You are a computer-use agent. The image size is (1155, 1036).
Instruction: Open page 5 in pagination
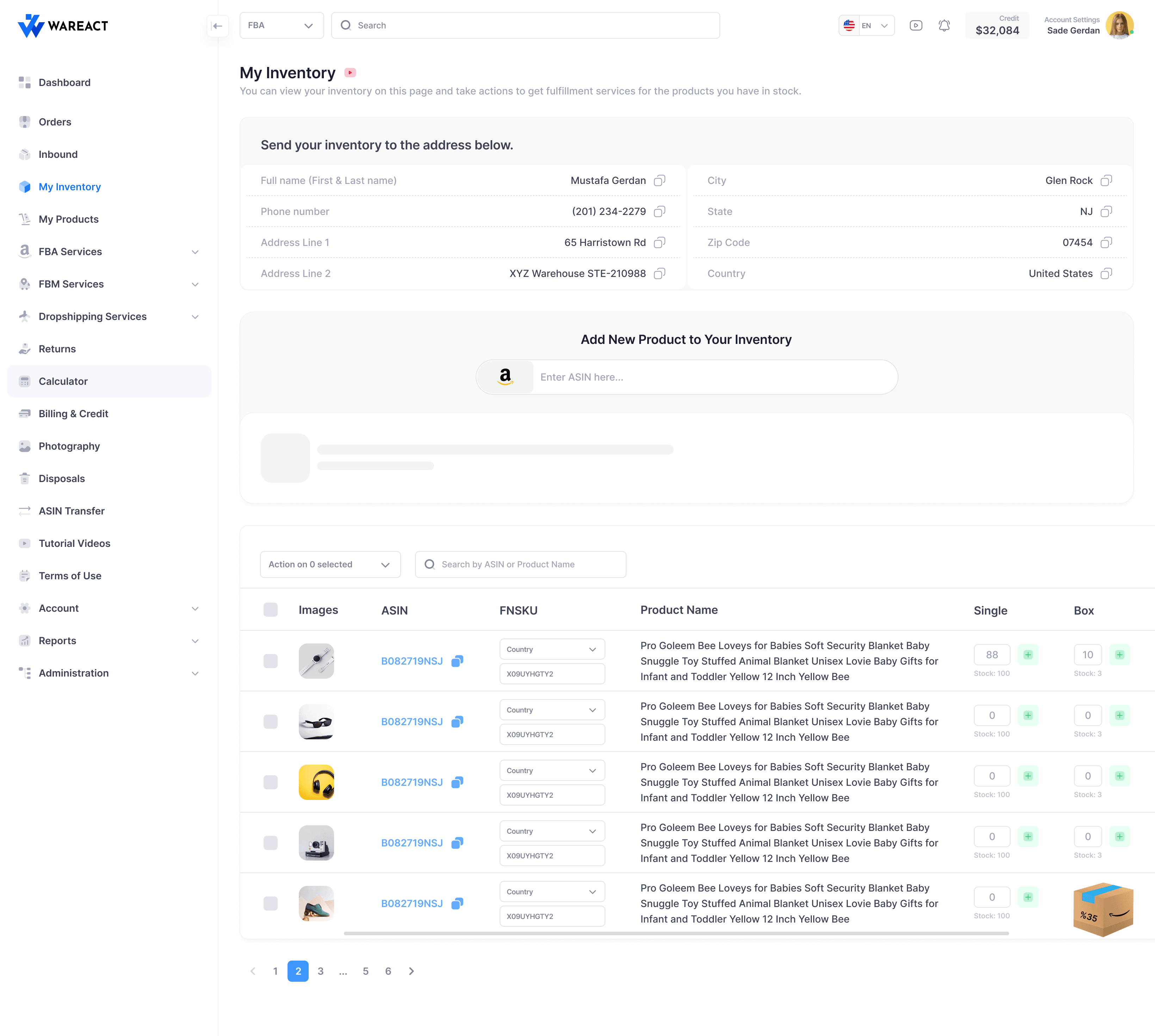(x=365, y=971)
